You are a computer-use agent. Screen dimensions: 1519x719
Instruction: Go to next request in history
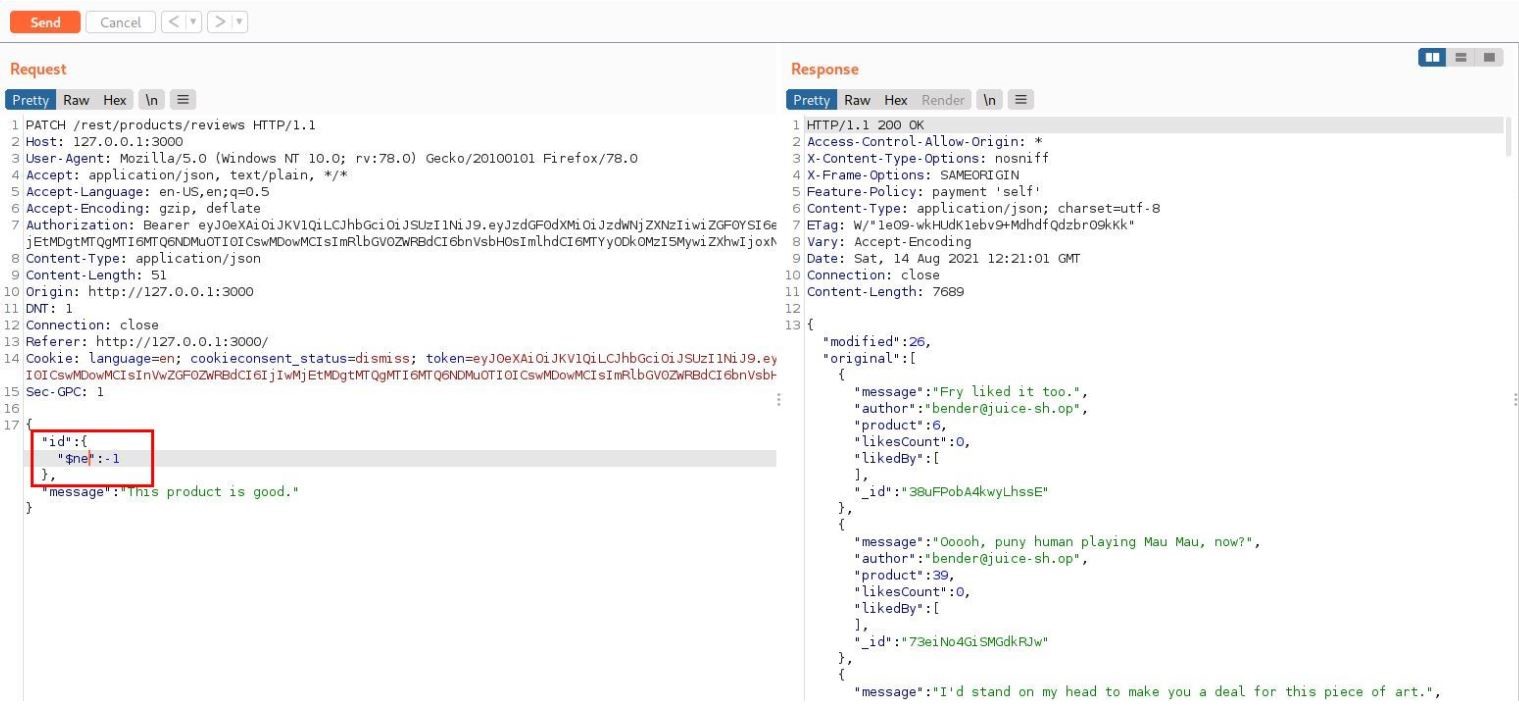(220, 22)
